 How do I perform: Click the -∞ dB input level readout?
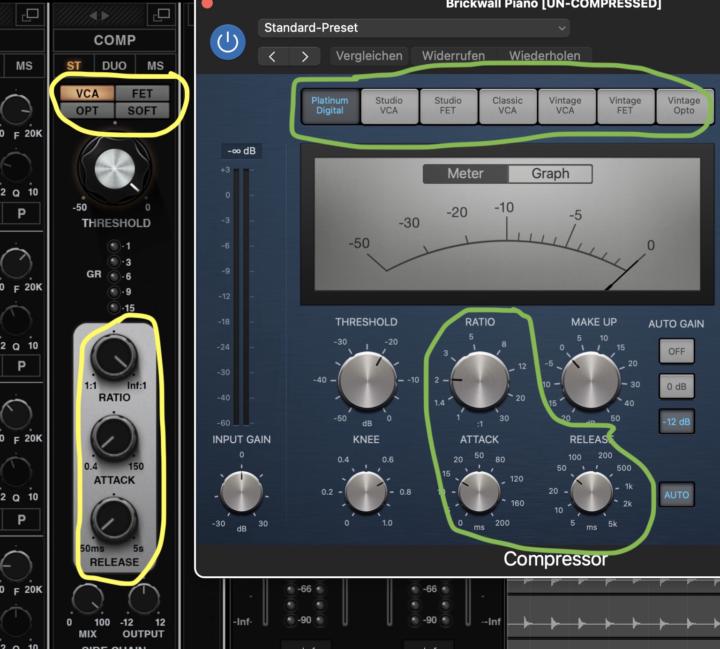[242, 151]
